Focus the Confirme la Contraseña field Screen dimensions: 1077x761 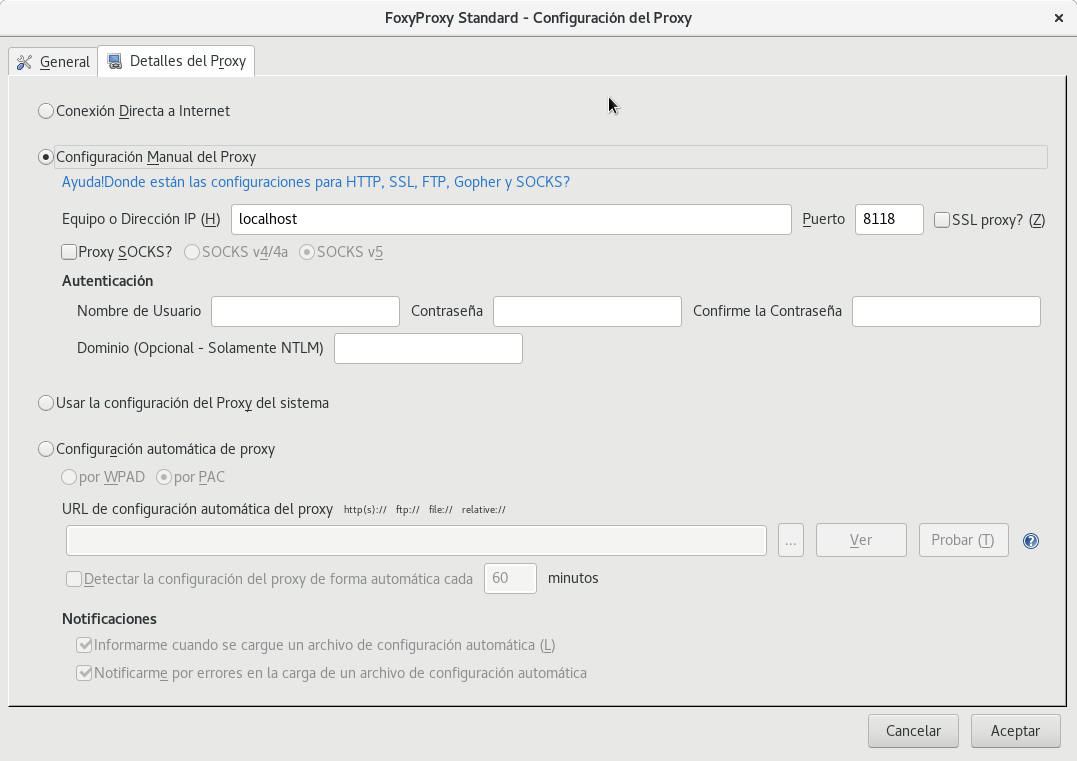[946, 311]
